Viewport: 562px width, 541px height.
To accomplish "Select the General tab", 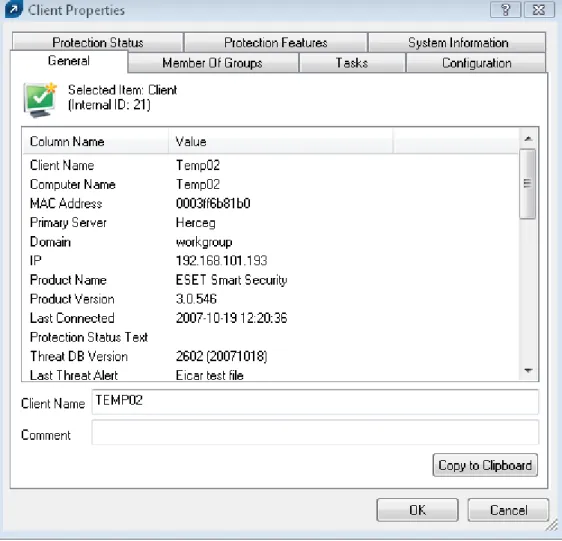I will click(x=68, y=61).
